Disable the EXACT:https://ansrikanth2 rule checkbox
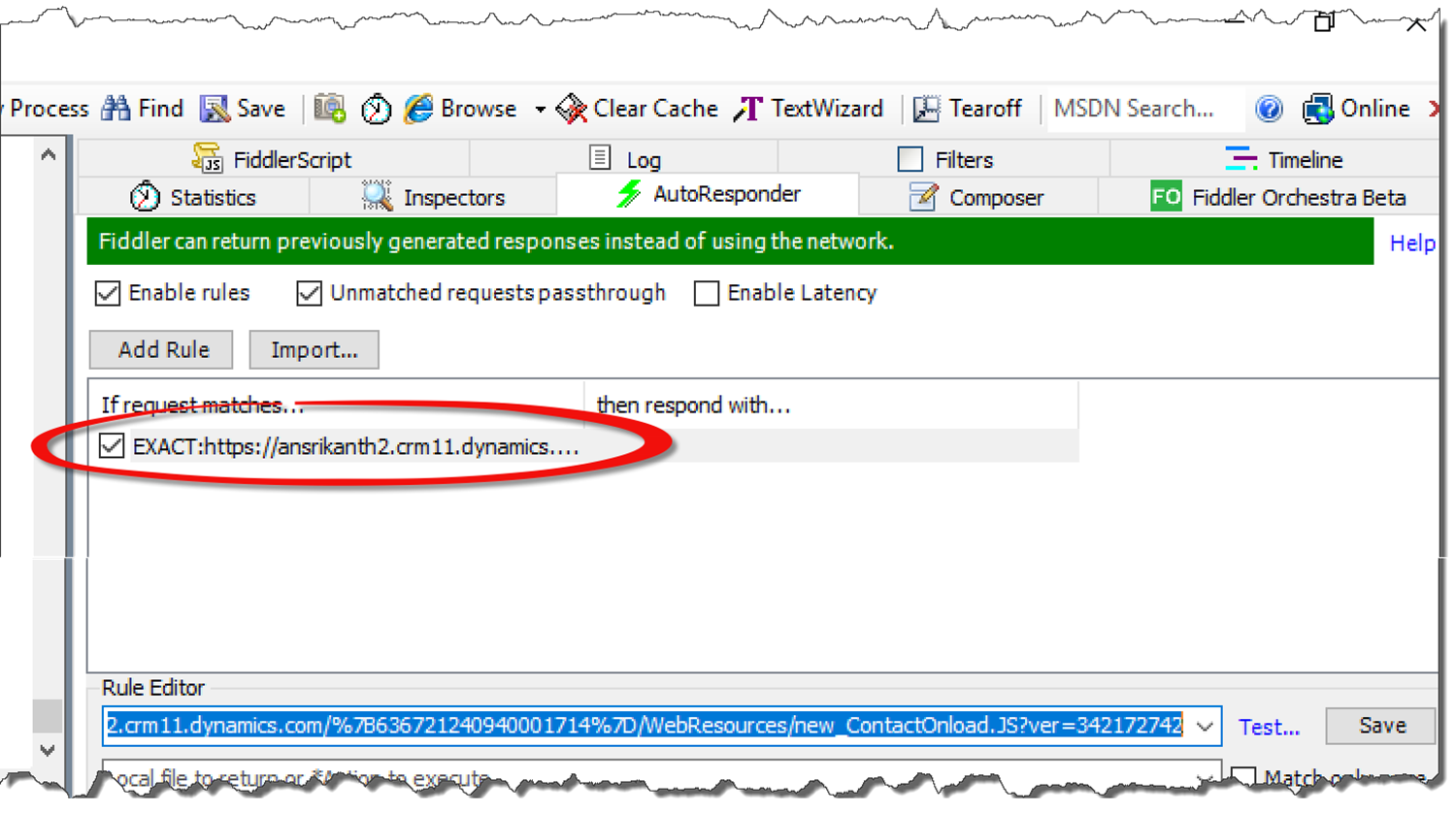Screen dimensions: 1456x813 (x=112, y=446)
